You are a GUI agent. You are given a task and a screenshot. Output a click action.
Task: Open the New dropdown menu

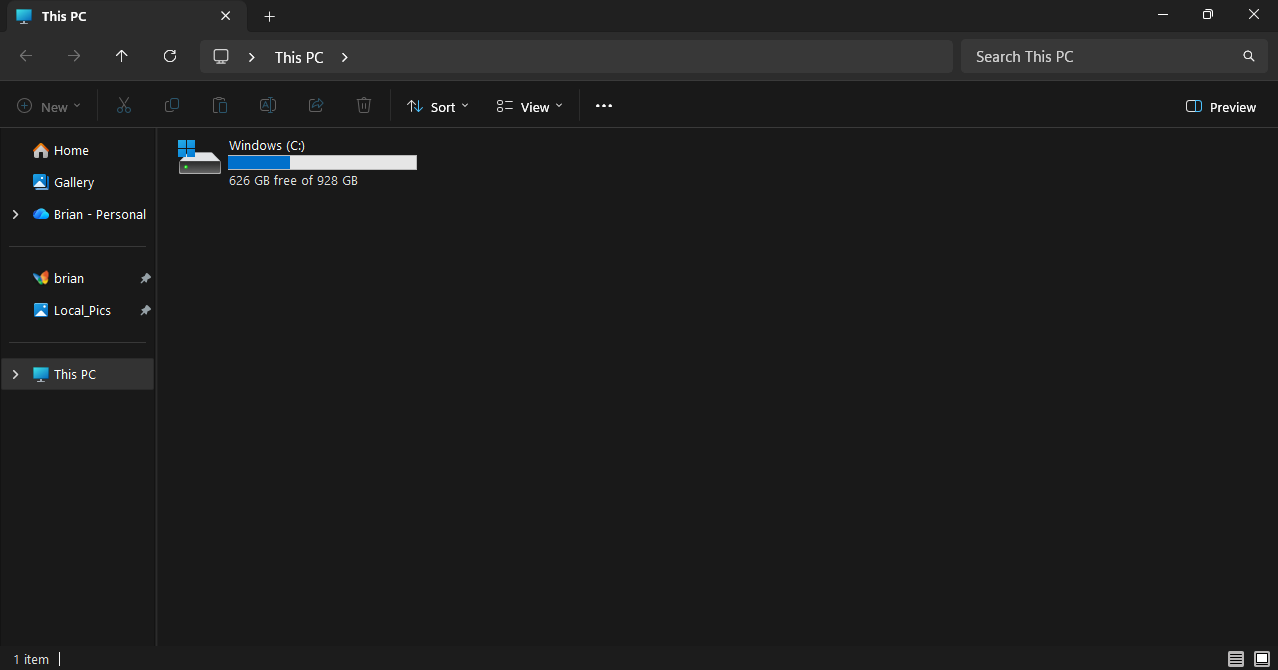click(x=49, y=107)
